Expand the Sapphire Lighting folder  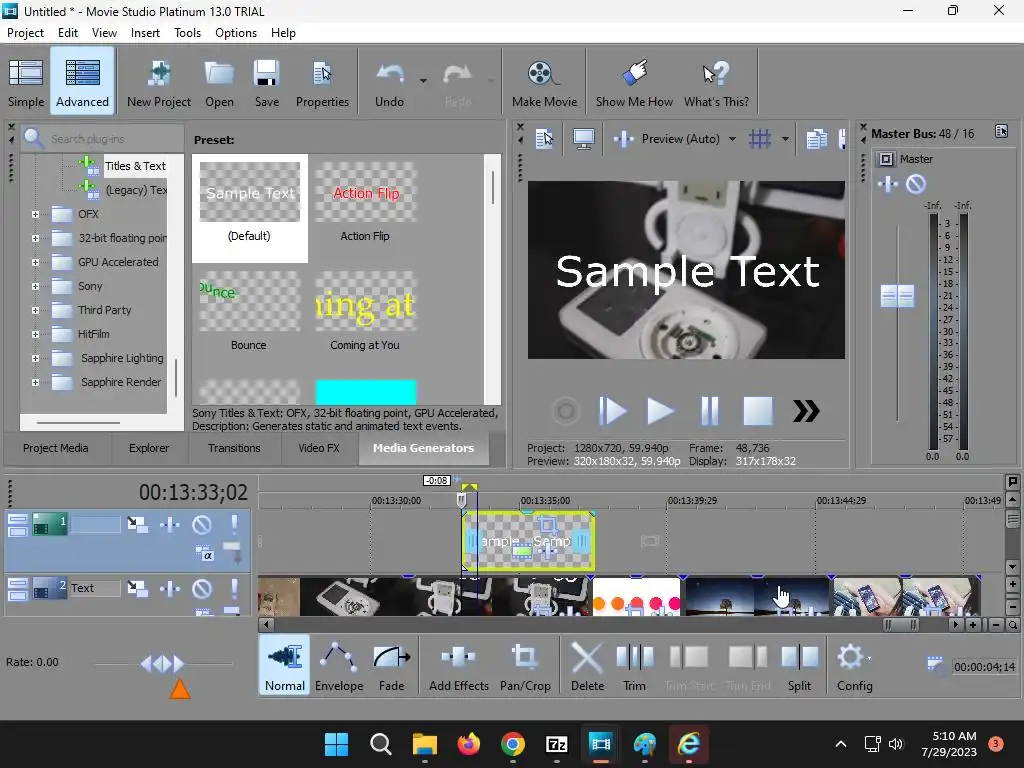pyautogui.click(x=35, y=359)
